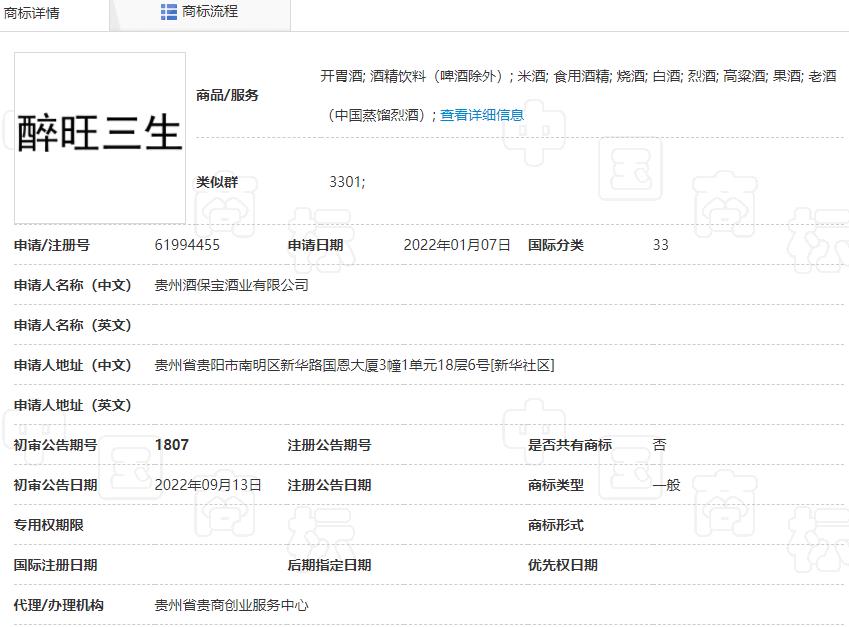Image resolution: width=849 pixels, height=627 pixels.
Task: Click the 代理/办理机构 label
Action: (x=58, y=605)
